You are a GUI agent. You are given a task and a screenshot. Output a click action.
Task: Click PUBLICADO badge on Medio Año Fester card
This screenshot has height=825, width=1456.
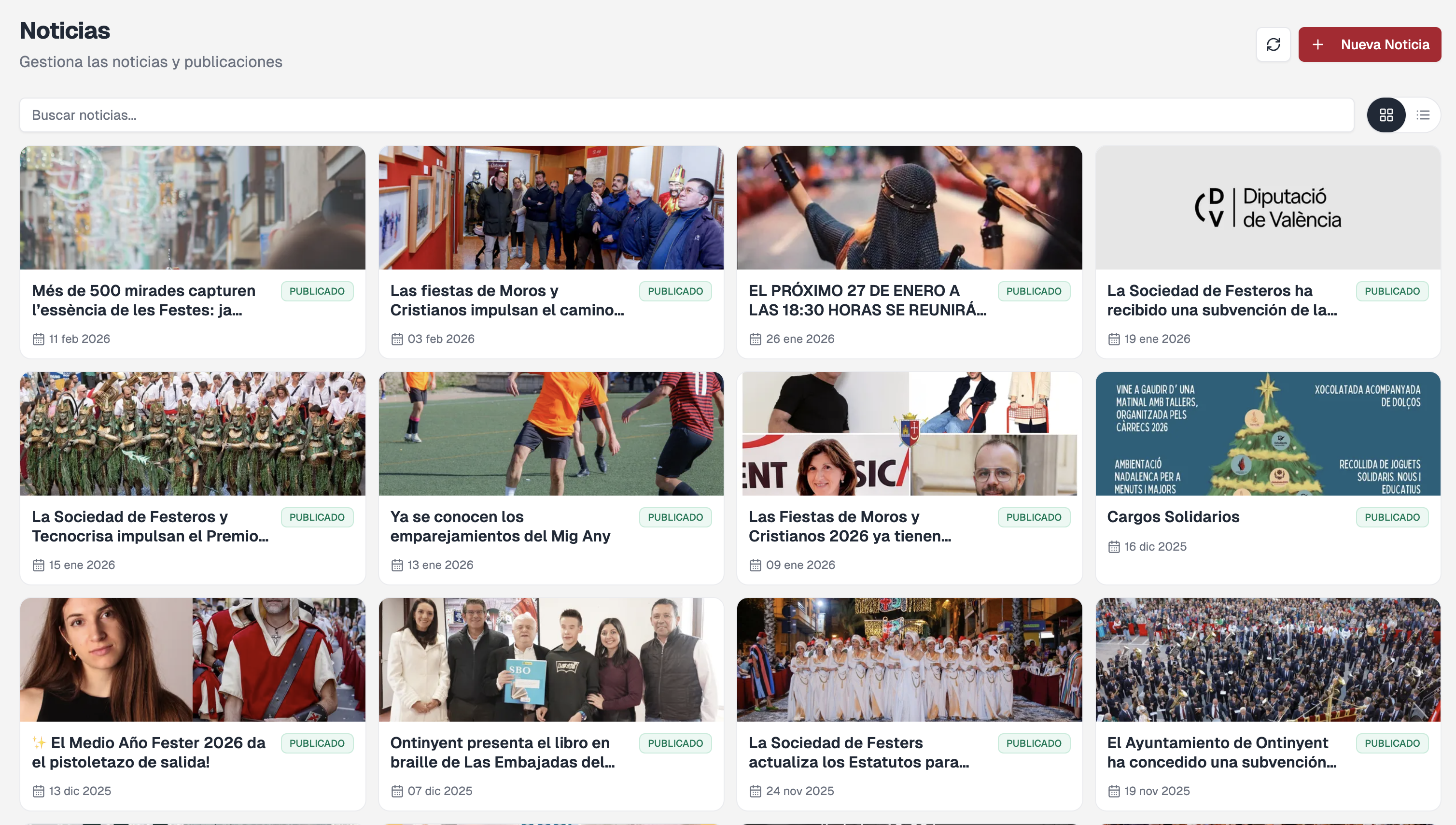317,743
